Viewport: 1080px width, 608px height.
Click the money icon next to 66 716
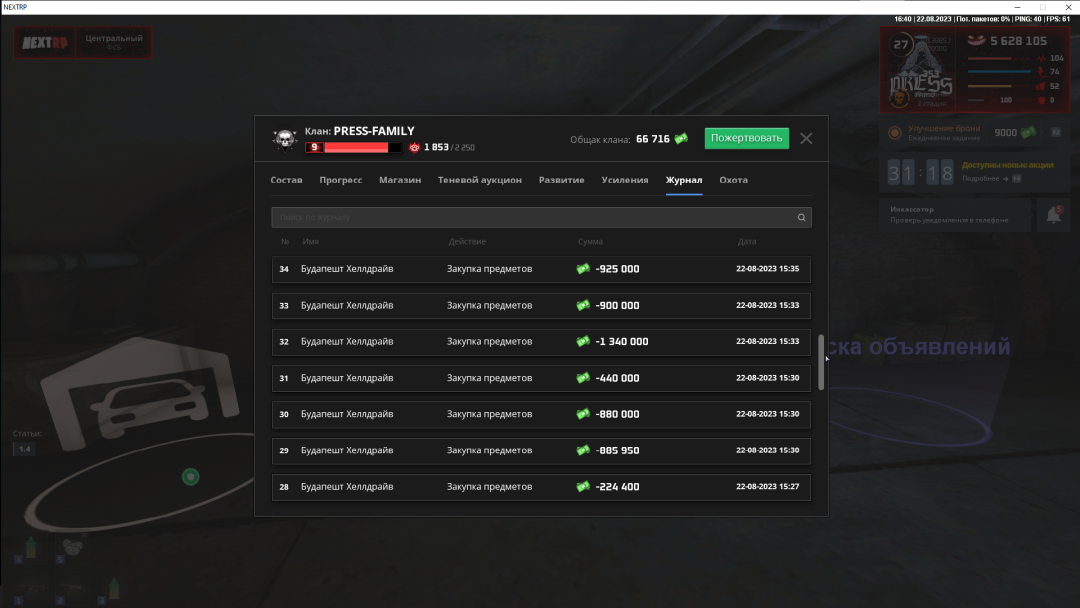[x=681, y=138]
